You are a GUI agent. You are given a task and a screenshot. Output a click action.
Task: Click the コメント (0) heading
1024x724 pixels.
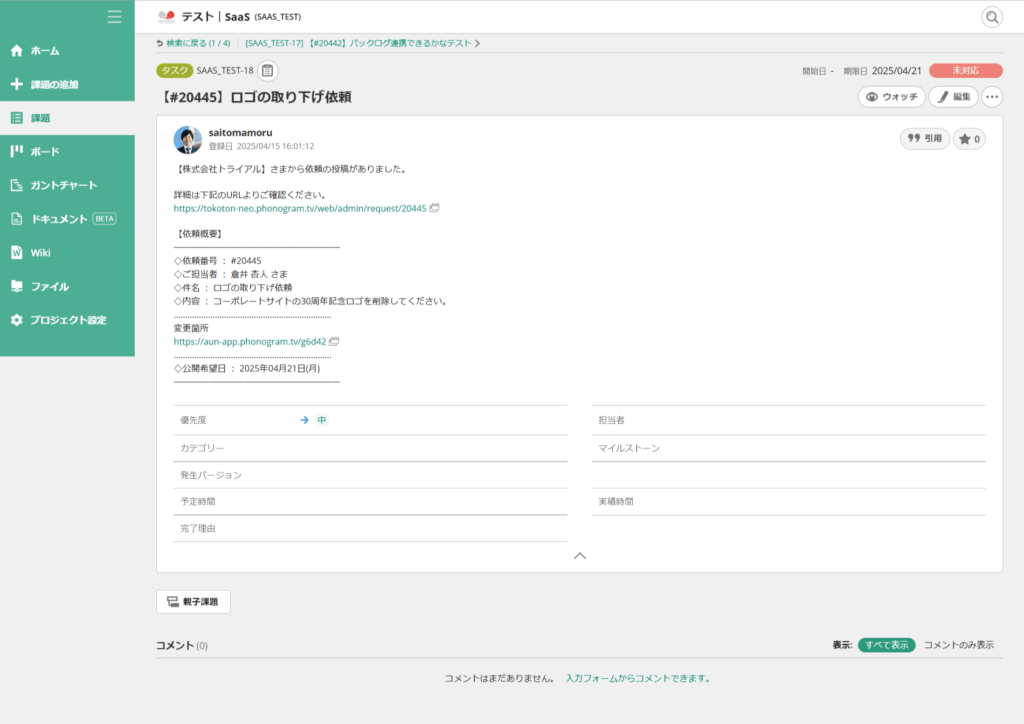(182, 645)
